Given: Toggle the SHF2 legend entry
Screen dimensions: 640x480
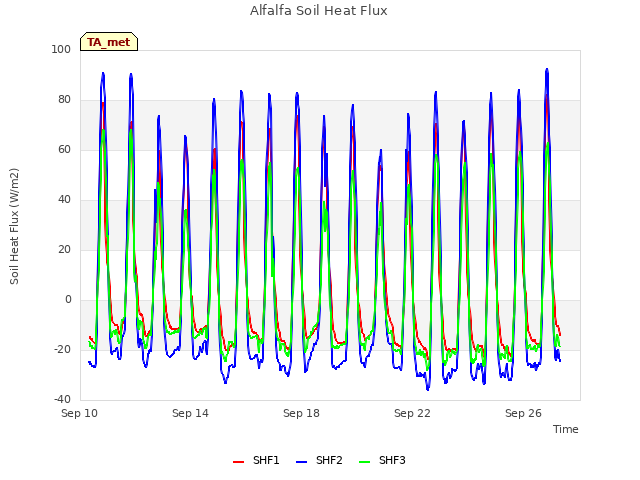Looking at the screenshot, I should (x=319, y=460).
